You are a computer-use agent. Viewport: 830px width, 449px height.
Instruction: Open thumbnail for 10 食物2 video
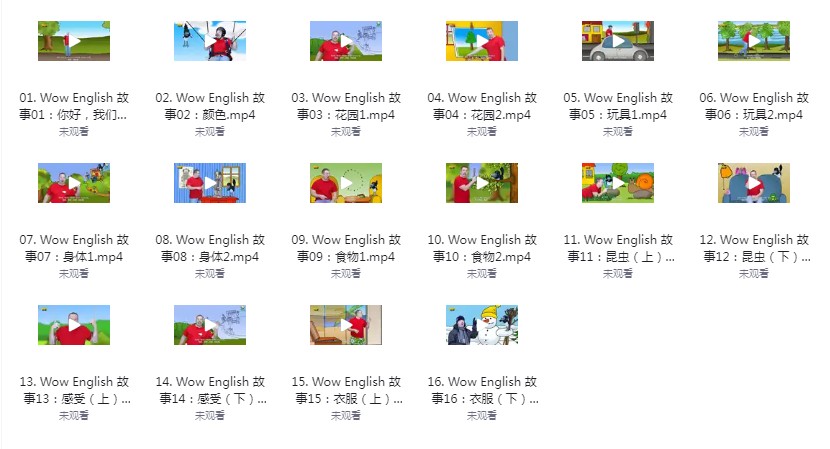pos(482,183)
